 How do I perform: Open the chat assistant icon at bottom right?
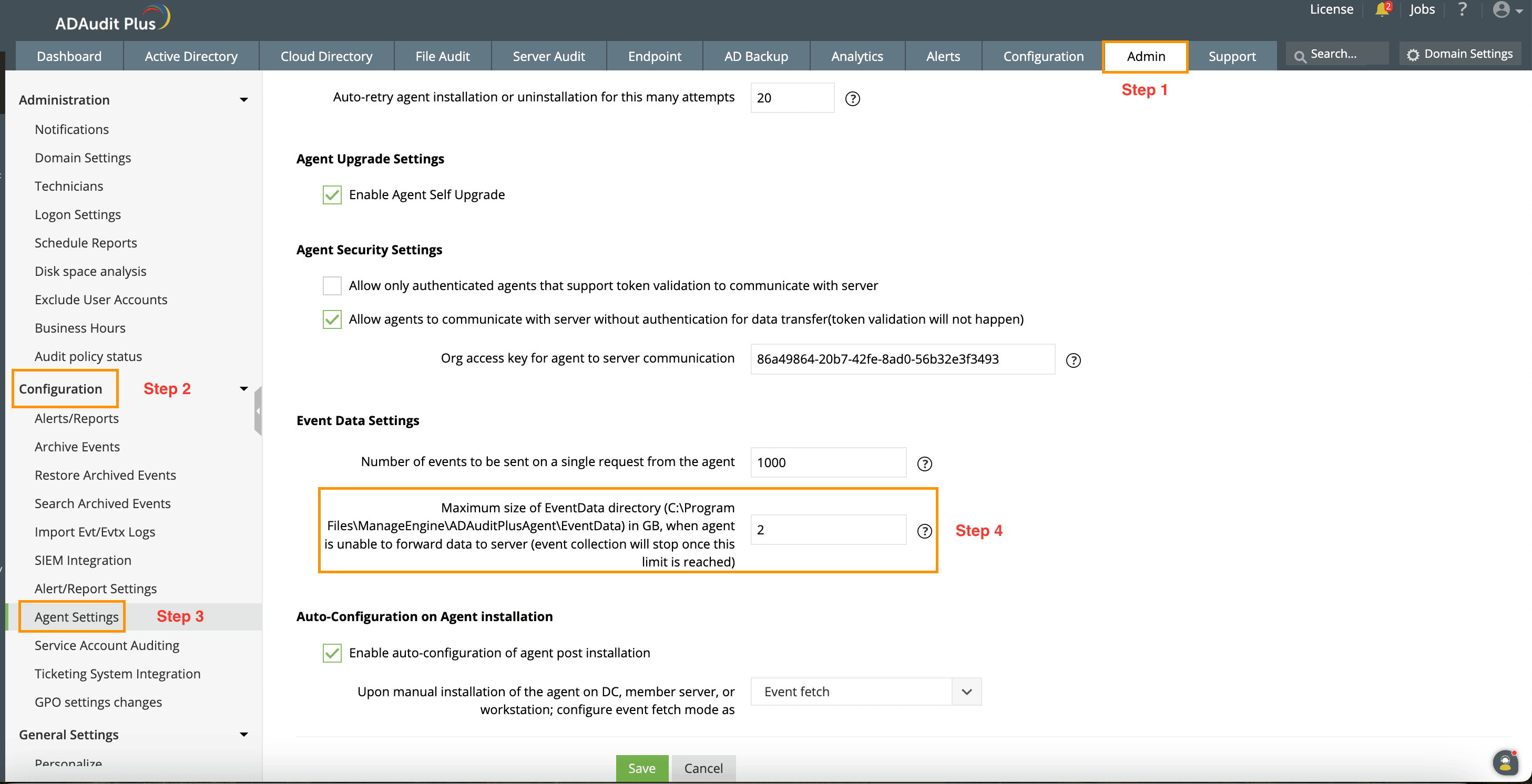pyautogui.click(x=1505, y=762)
